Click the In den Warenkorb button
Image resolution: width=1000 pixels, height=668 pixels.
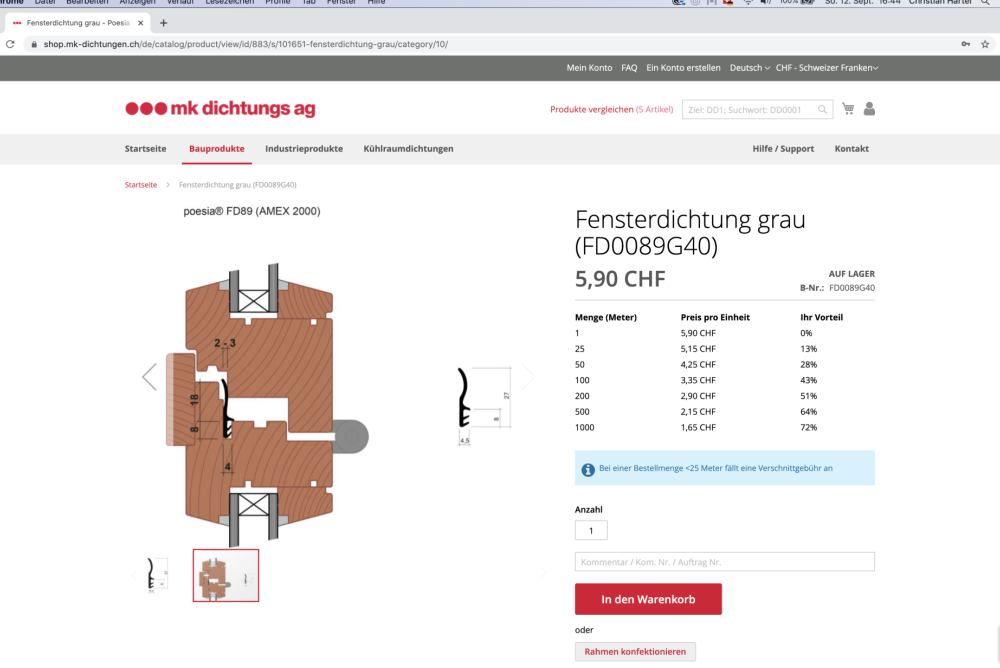point(648,599)
